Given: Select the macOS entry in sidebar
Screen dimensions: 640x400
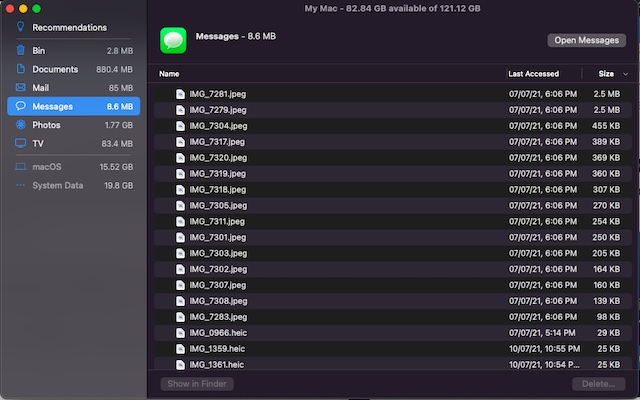Looking at the screenshot, I should (73, 167).
